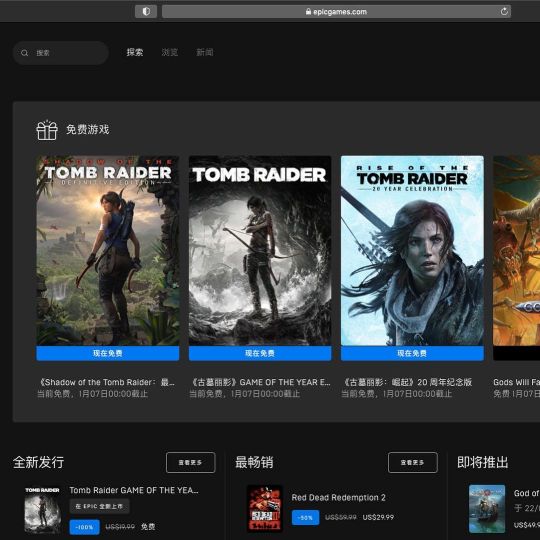Open the 《Shadow of the Tomb Raider: 最... title link
The height and width of the screenshot is (540, 540).
[x=107, y=382]
